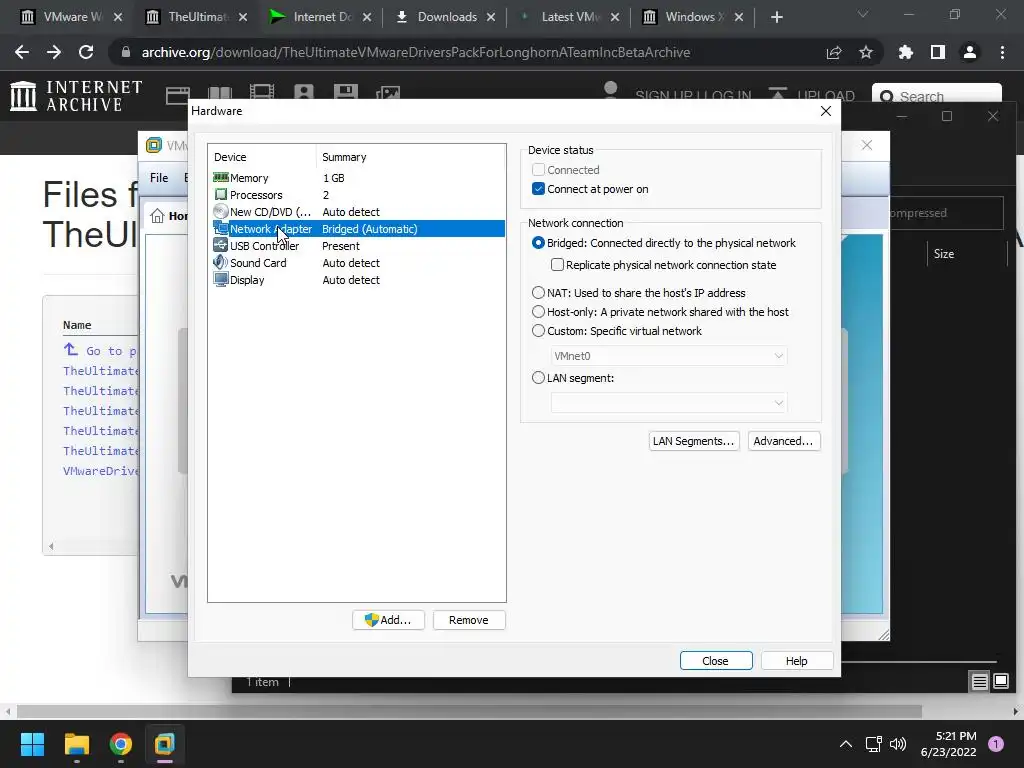The height and width of the screenshot is (768, 1024).
Task: Select Bridged network connection option
Action: 538,243
